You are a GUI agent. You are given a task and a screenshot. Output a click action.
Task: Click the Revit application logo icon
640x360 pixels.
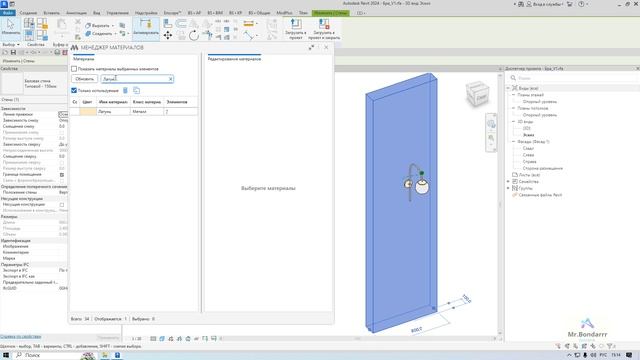[x=3, y=4]
